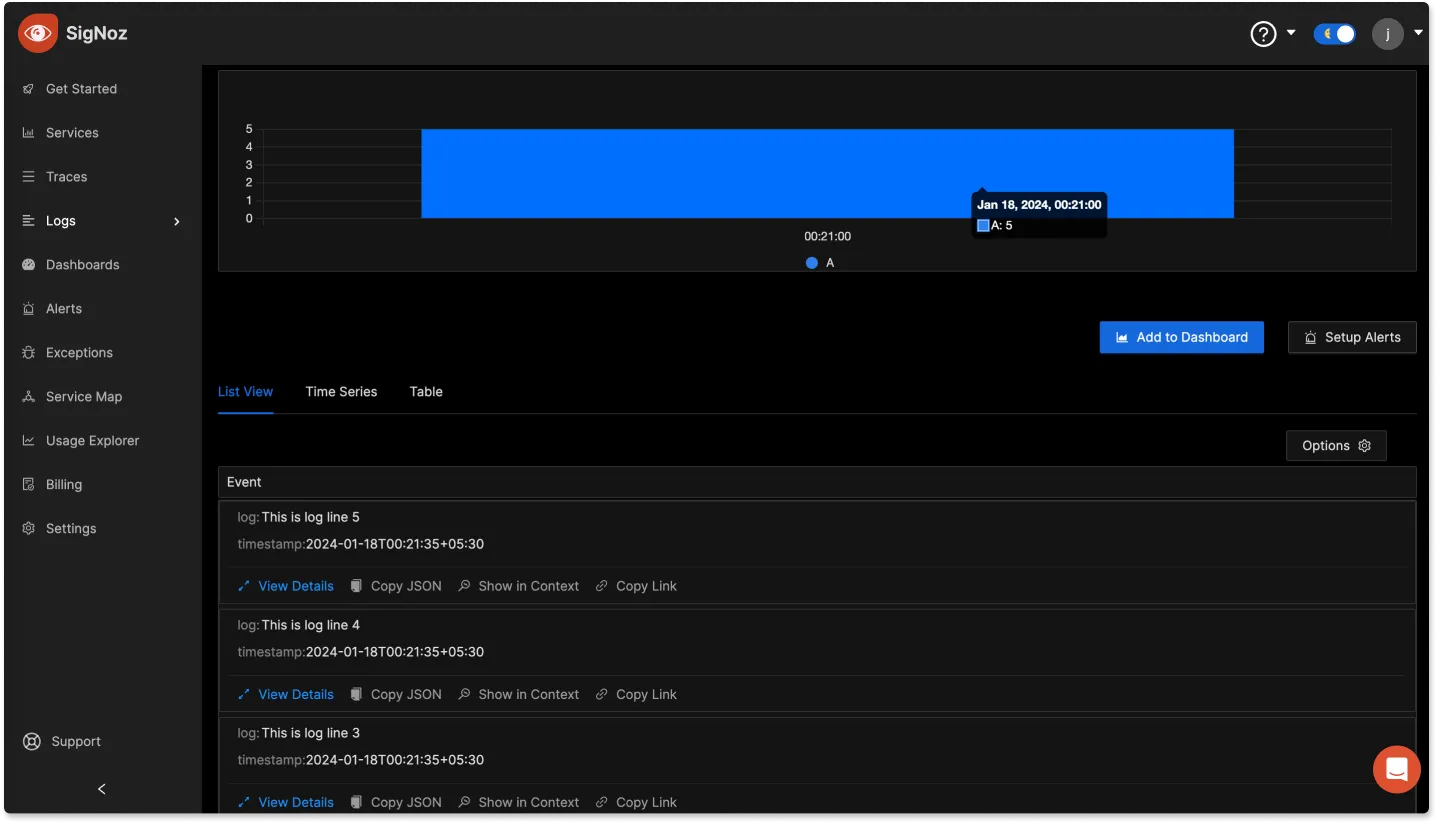View Details of log line 4
Image resolution: width=1437 pixels, height=824 pixels.
[x=286, y=694]
